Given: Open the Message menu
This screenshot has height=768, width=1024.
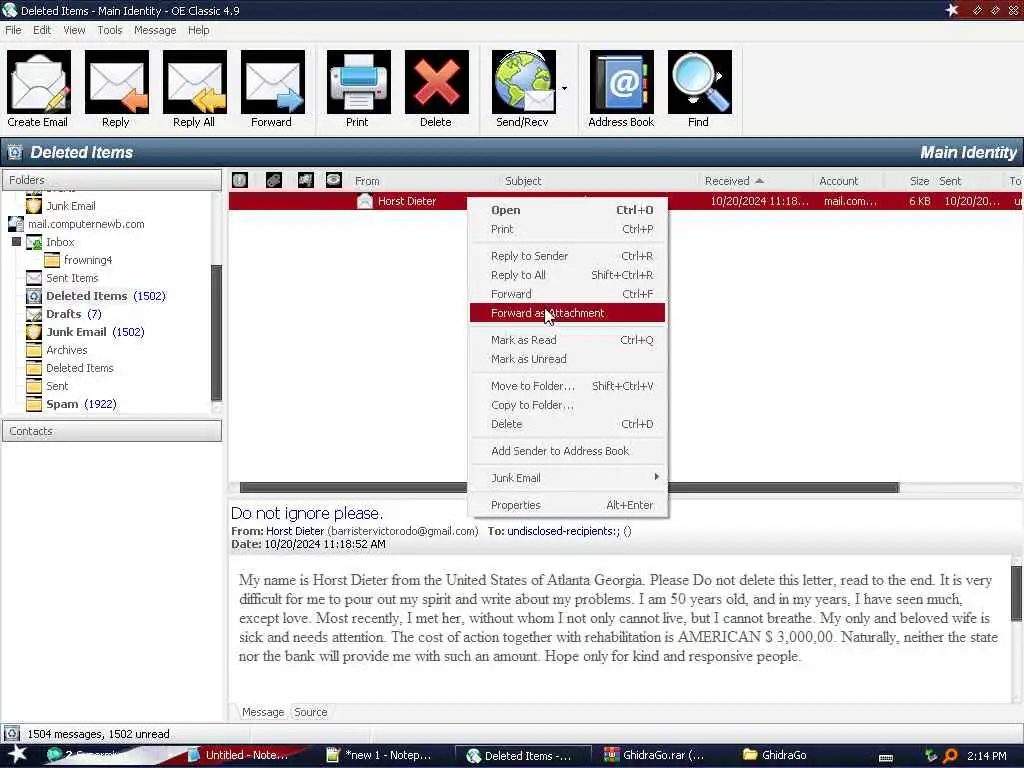Looking at the screenshot, I should click(x=155, y=30).
